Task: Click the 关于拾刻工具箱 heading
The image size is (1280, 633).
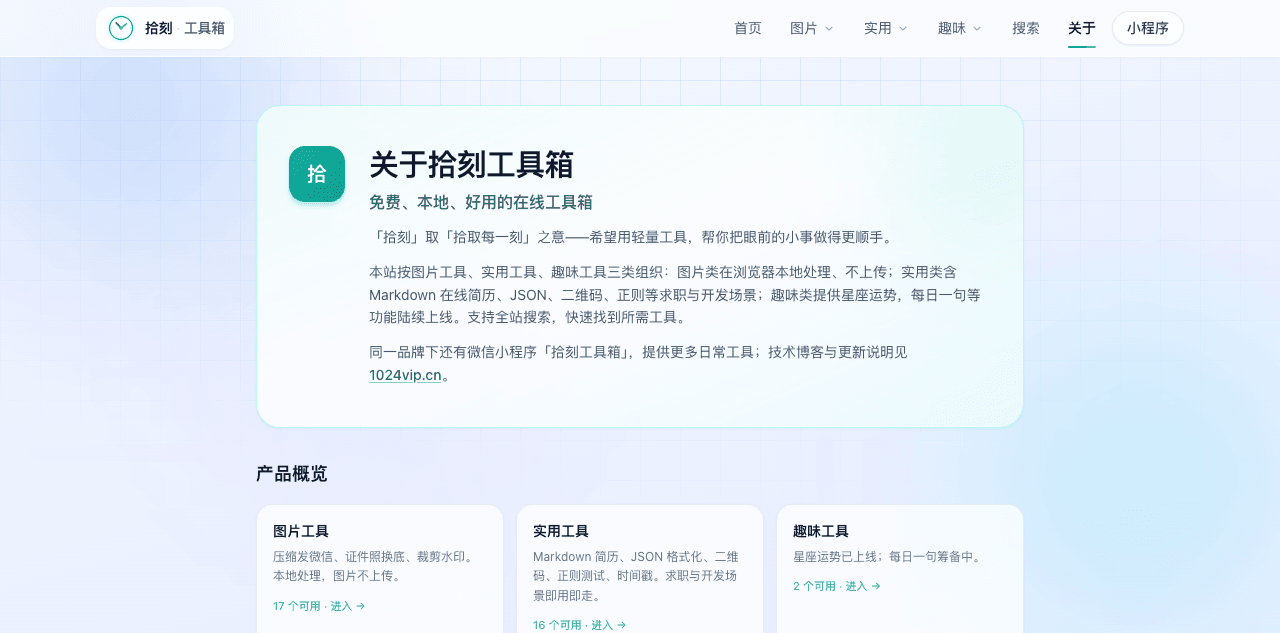Action: 471,165
